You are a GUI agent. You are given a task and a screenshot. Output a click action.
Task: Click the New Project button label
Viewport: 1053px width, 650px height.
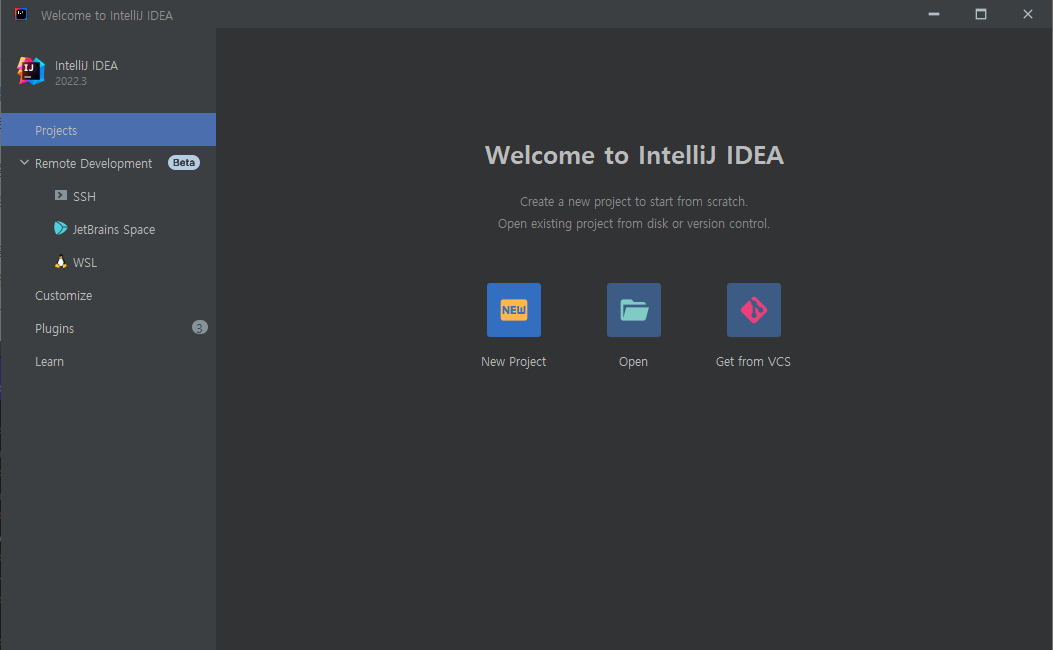(513, 361)
